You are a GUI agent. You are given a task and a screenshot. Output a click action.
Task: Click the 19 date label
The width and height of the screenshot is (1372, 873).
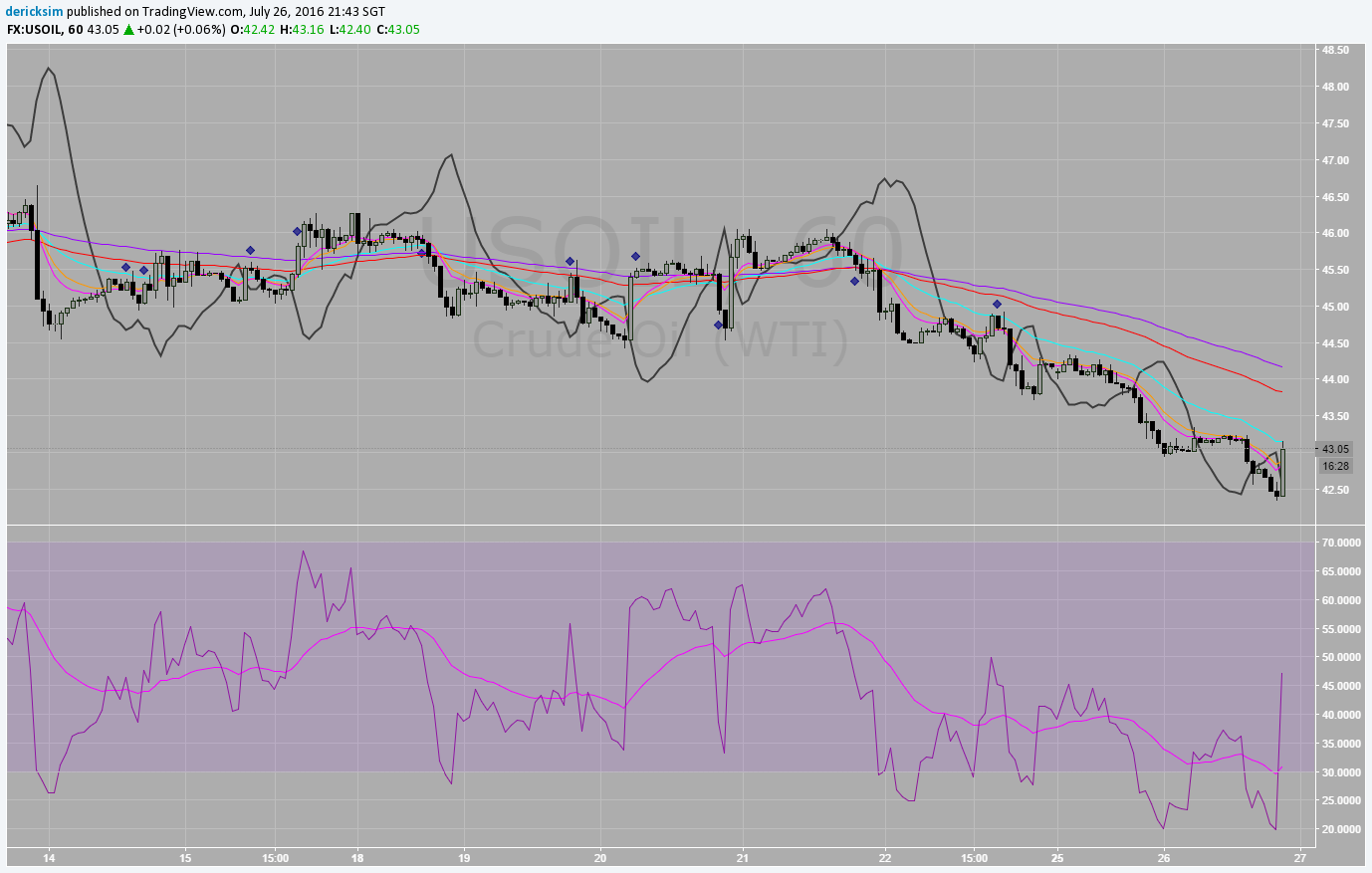point(464,857)
